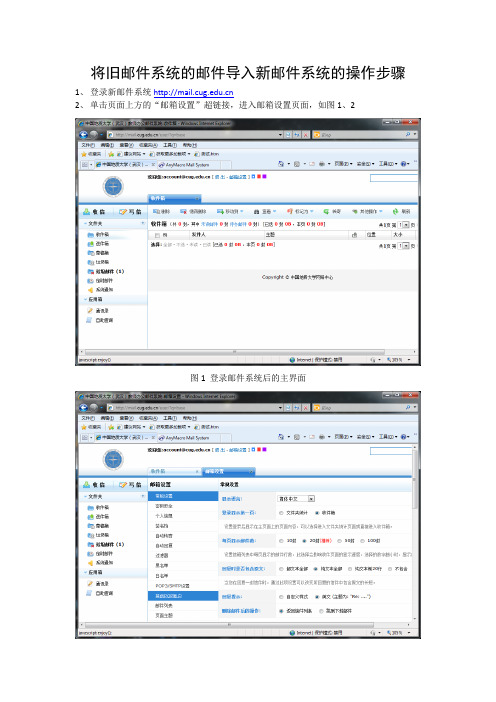496x702 pixels.
Task: Pick the blue theme swatch in Figure 2 header
Action: point(253,449)
